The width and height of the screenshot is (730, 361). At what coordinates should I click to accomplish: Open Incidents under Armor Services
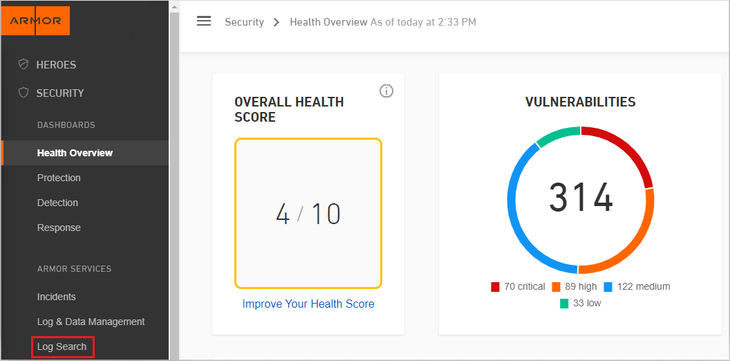tap(56, 297)
